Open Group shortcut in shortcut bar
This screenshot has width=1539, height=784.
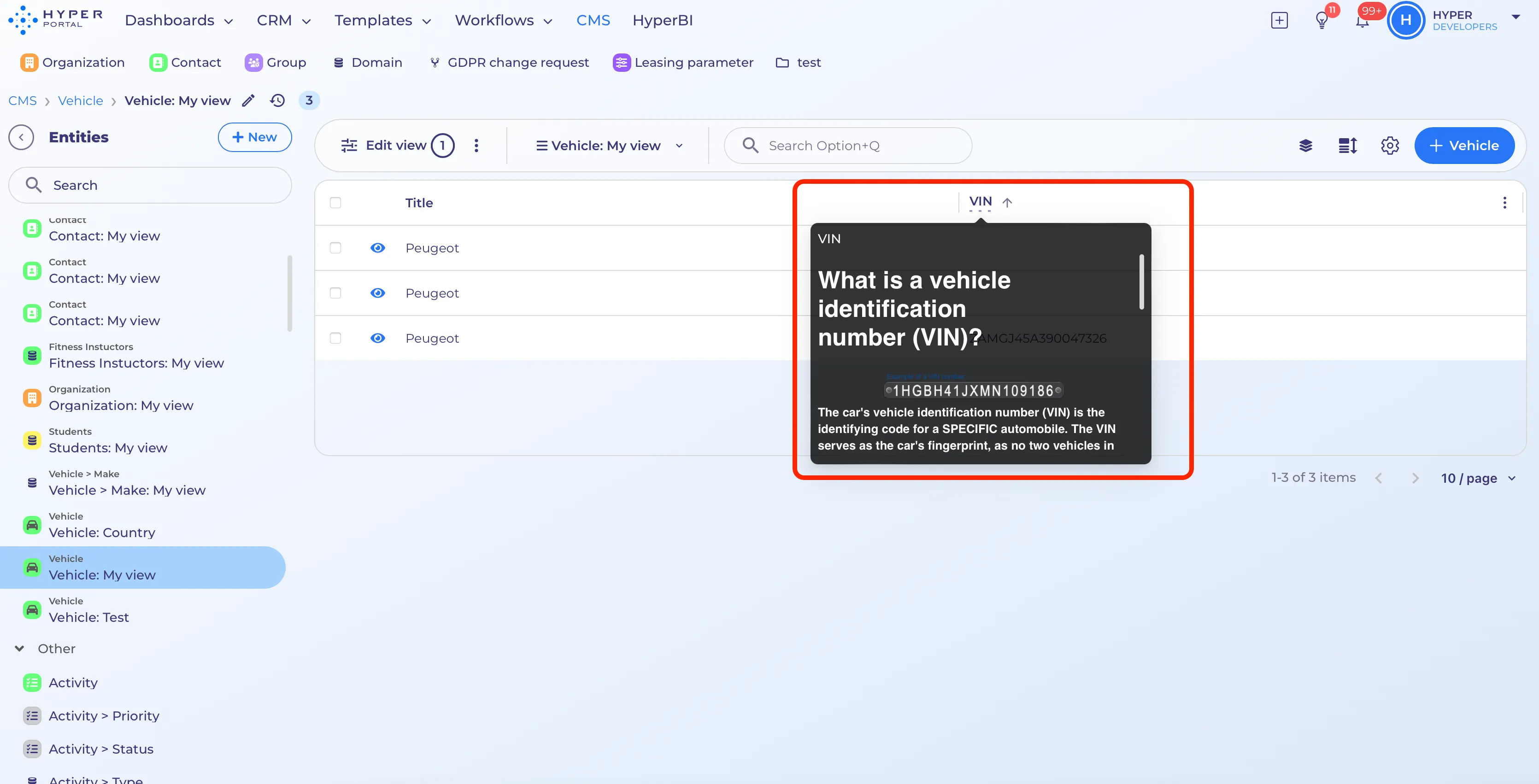coord(276,63)
